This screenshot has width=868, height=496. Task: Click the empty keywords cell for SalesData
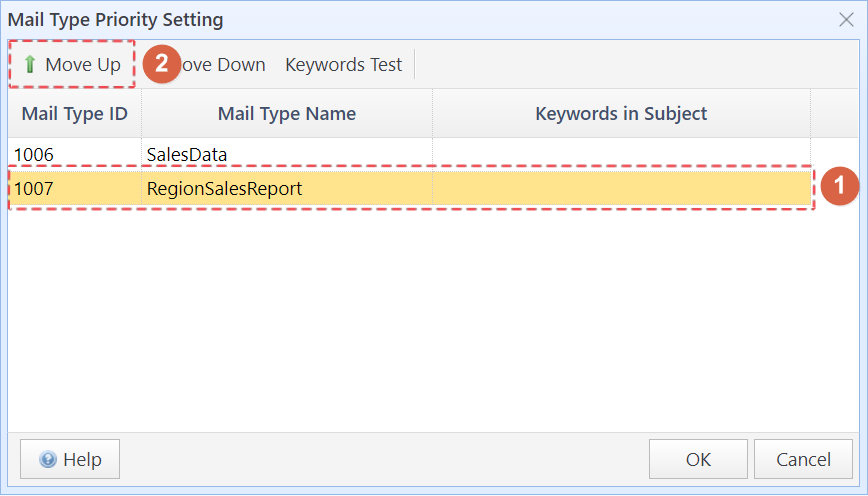pos(621,155)
